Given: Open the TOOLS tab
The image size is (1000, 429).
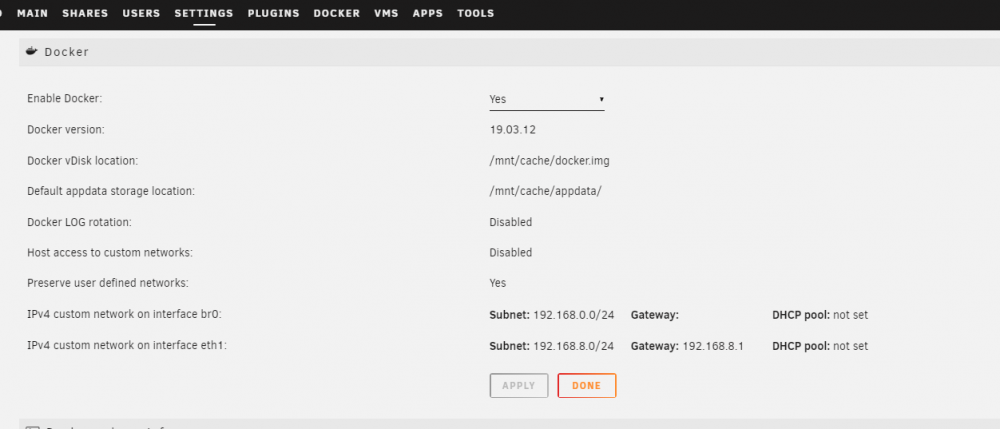Looking at the screenshot, I should point(476,13).
